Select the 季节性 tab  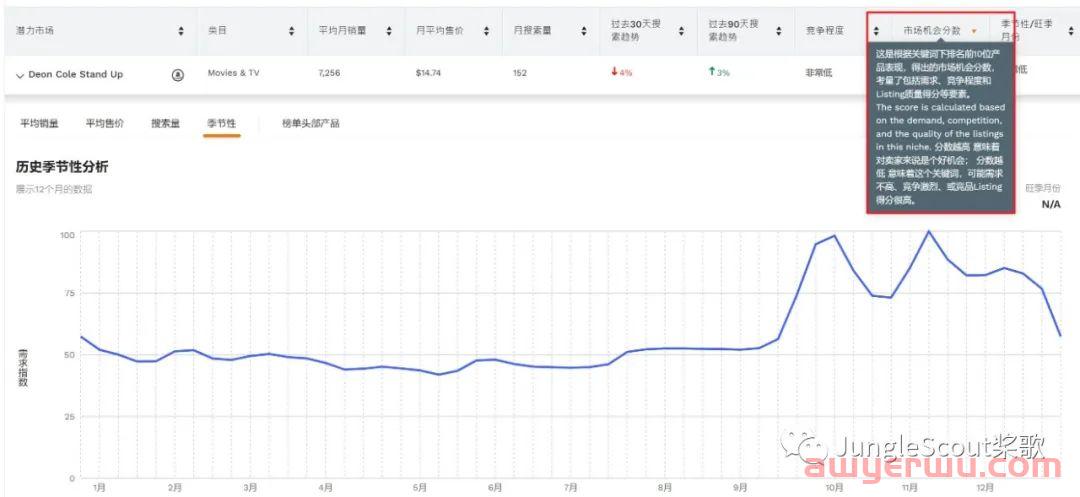pos(221,123)
